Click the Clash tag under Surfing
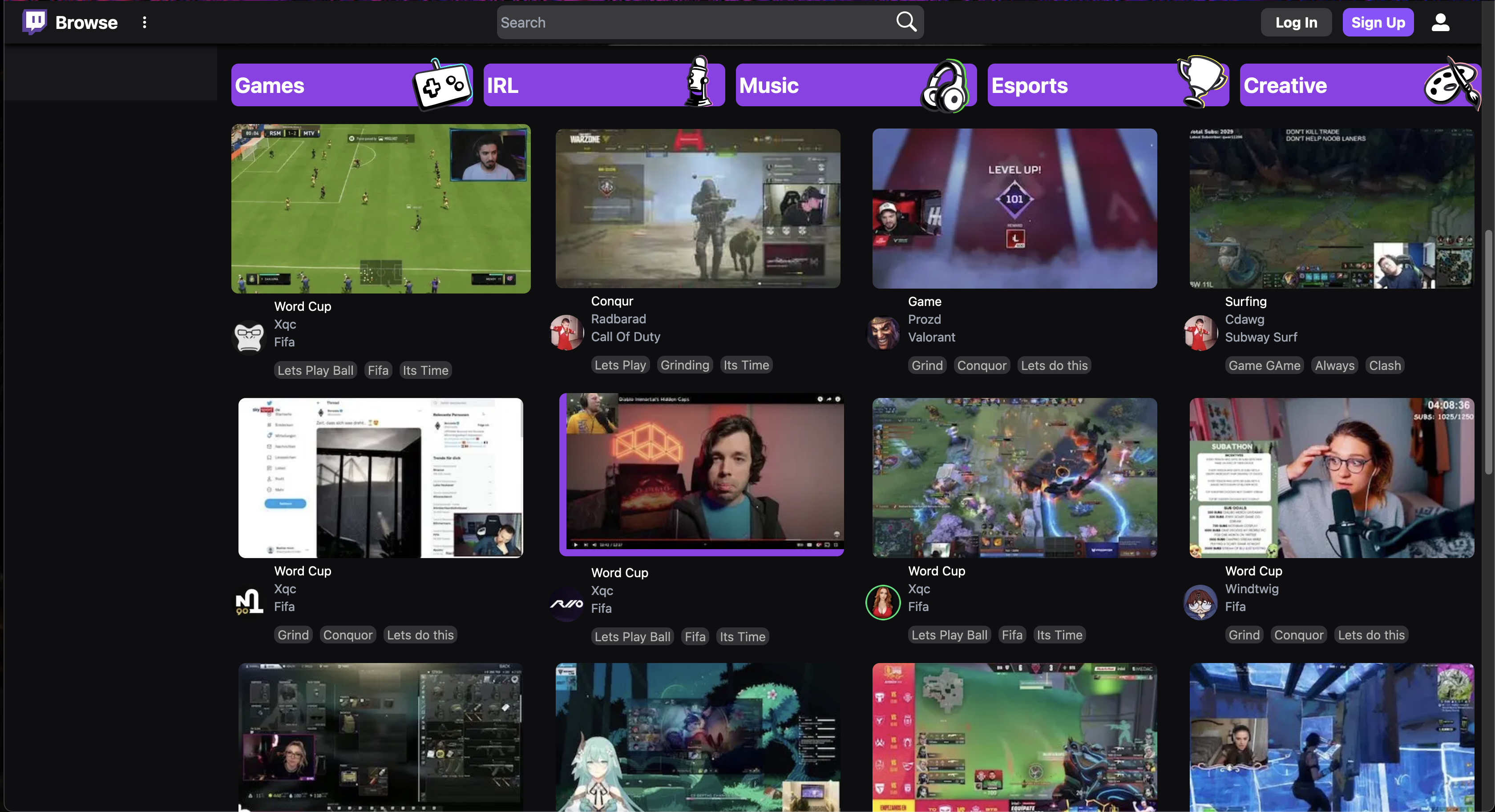1495x812 pixels. click(1385, 366)
